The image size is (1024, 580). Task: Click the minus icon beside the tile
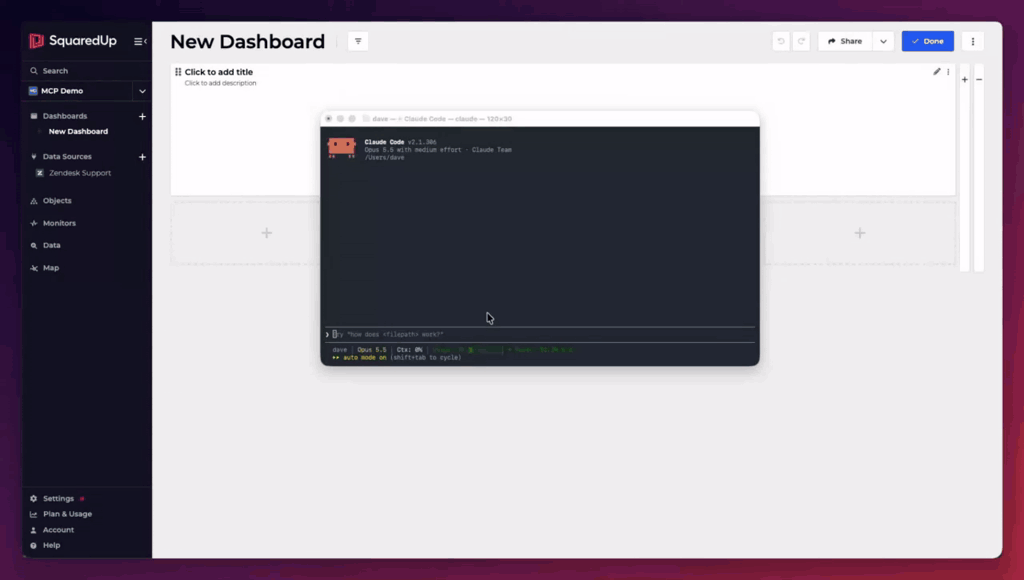coord(979,80)
